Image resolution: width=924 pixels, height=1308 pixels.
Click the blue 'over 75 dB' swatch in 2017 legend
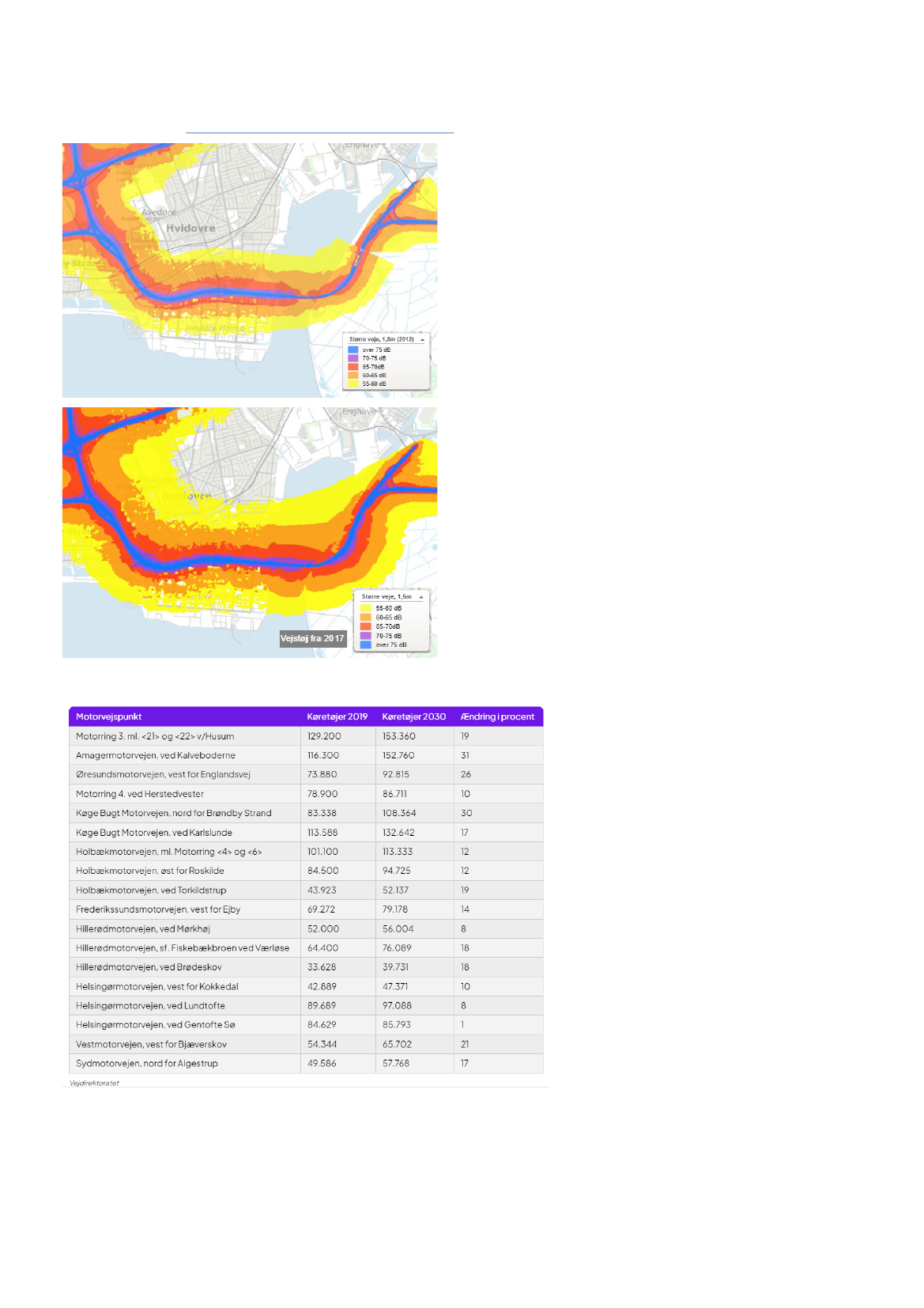tap(366, 645)
